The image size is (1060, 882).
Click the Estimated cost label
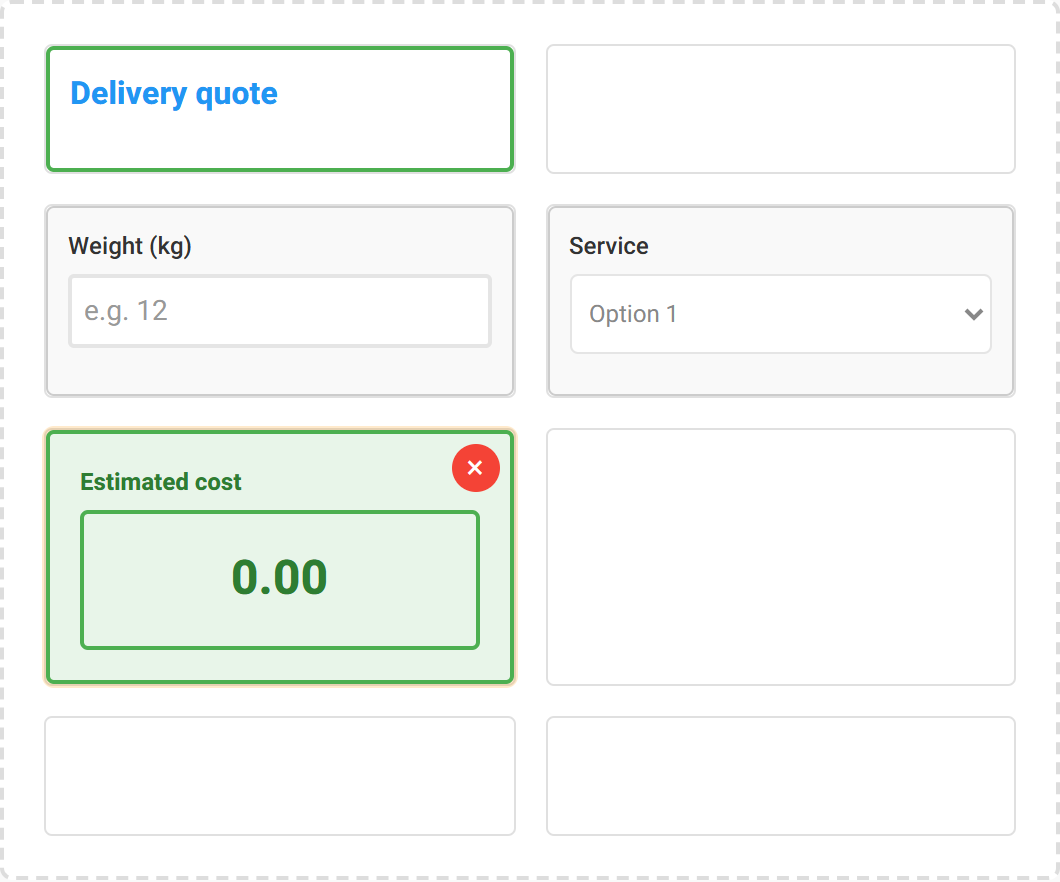pyautogui.click(x=161, y=482)
